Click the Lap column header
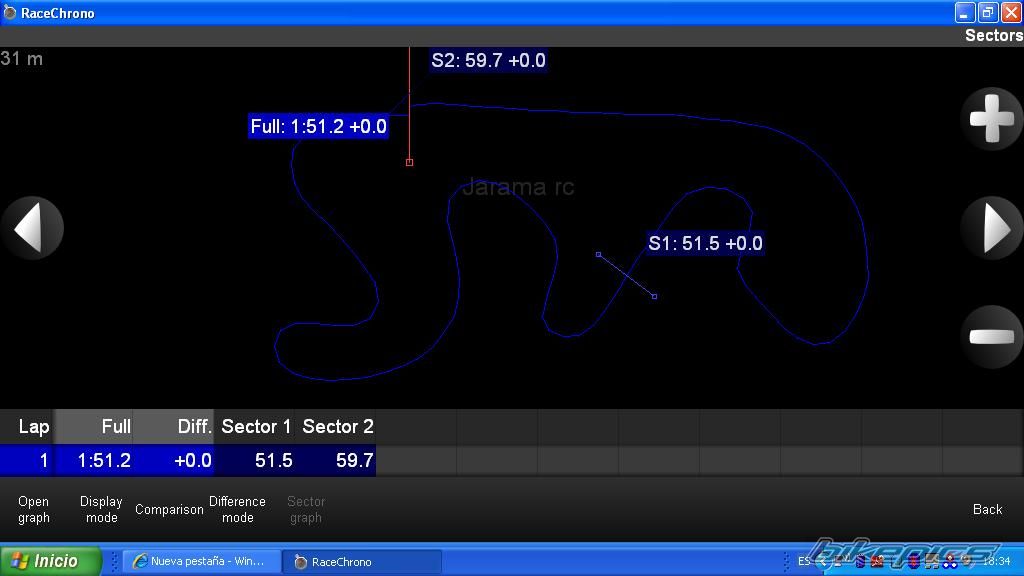1024x576 pixels. point(27,426)
